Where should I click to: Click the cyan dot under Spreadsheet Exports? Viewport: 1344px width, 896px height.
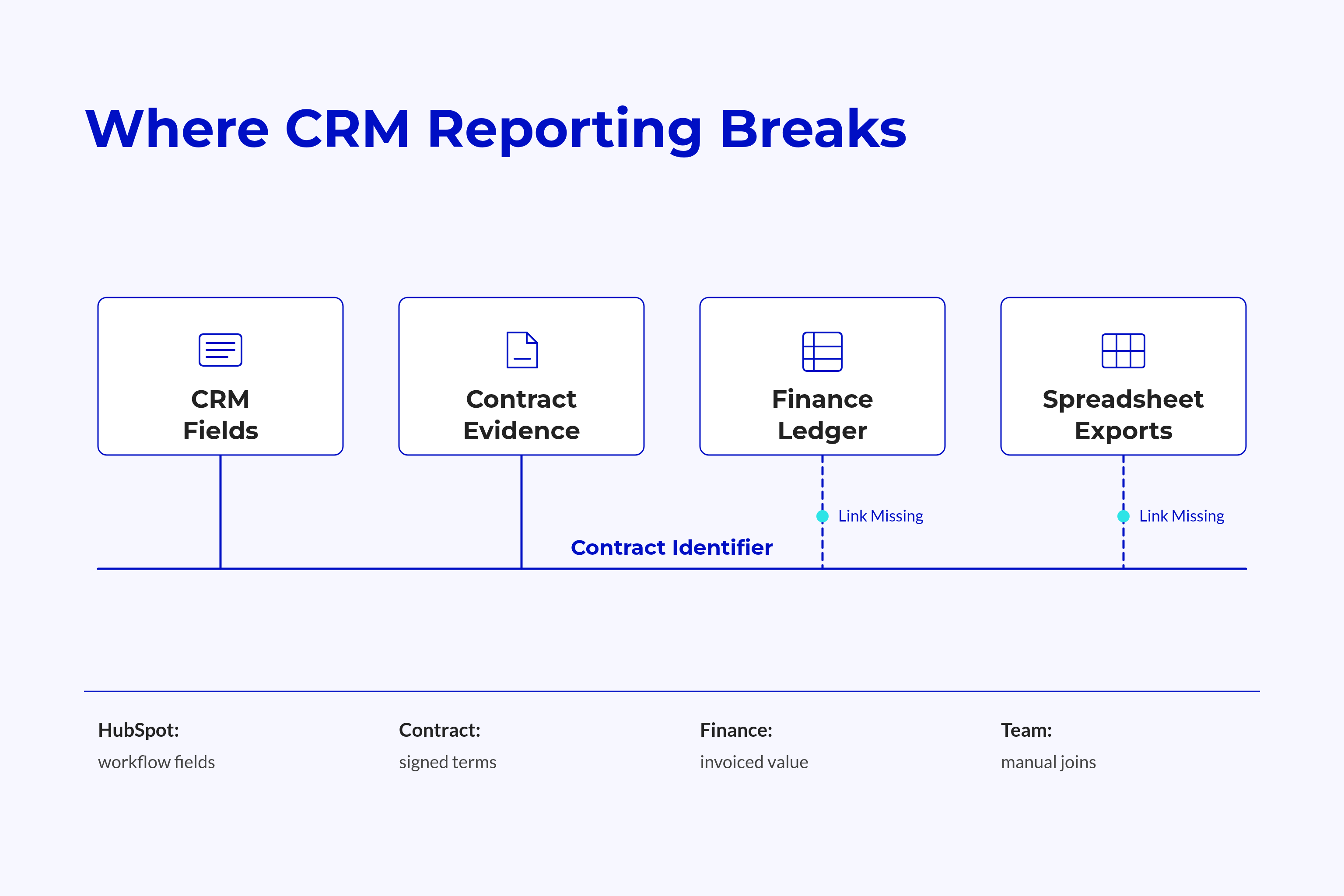click(1123, 517)
